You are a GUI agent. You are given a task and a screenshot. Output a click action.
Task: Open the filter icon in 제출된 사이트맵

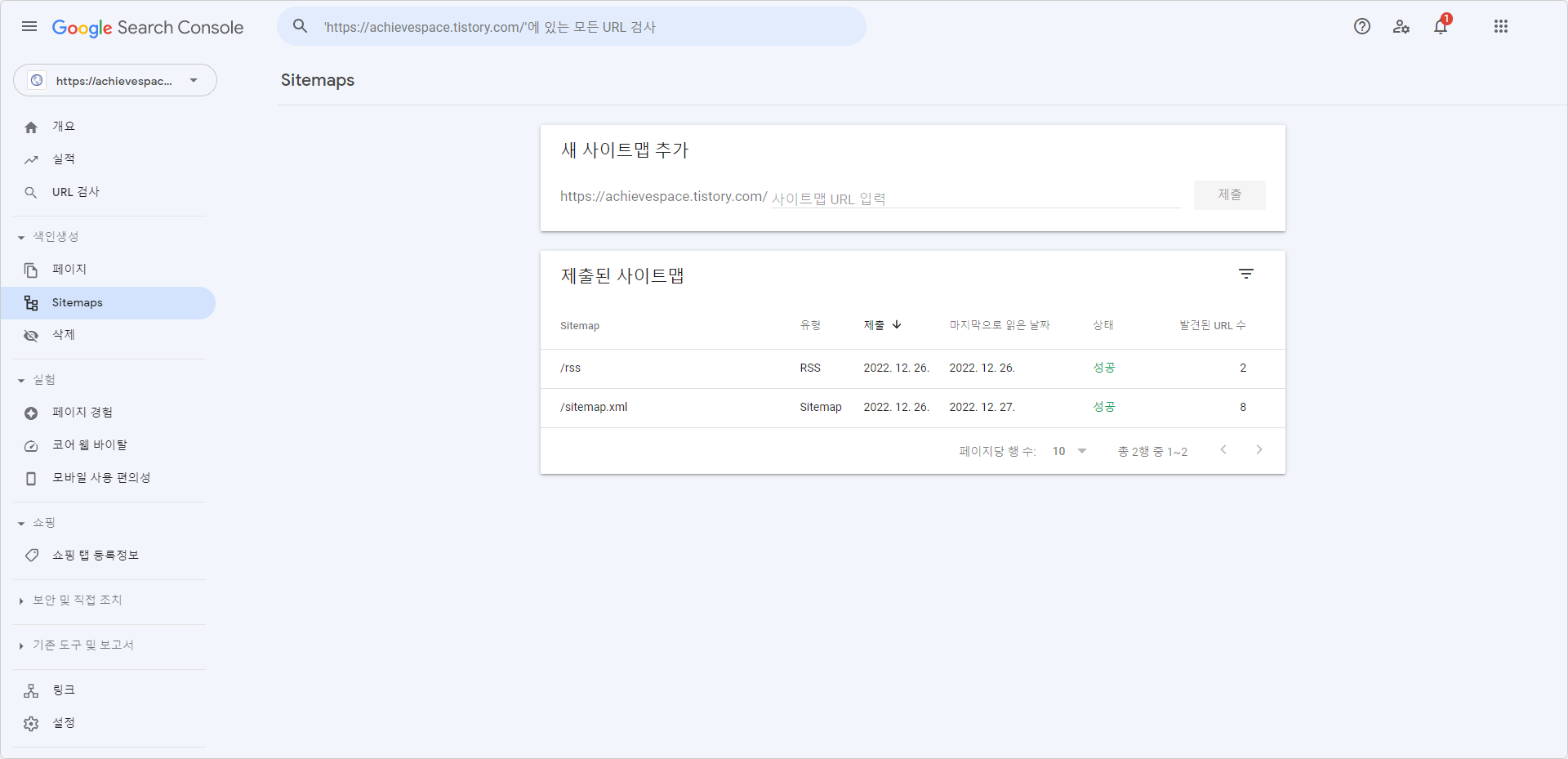pos(1246,274)
